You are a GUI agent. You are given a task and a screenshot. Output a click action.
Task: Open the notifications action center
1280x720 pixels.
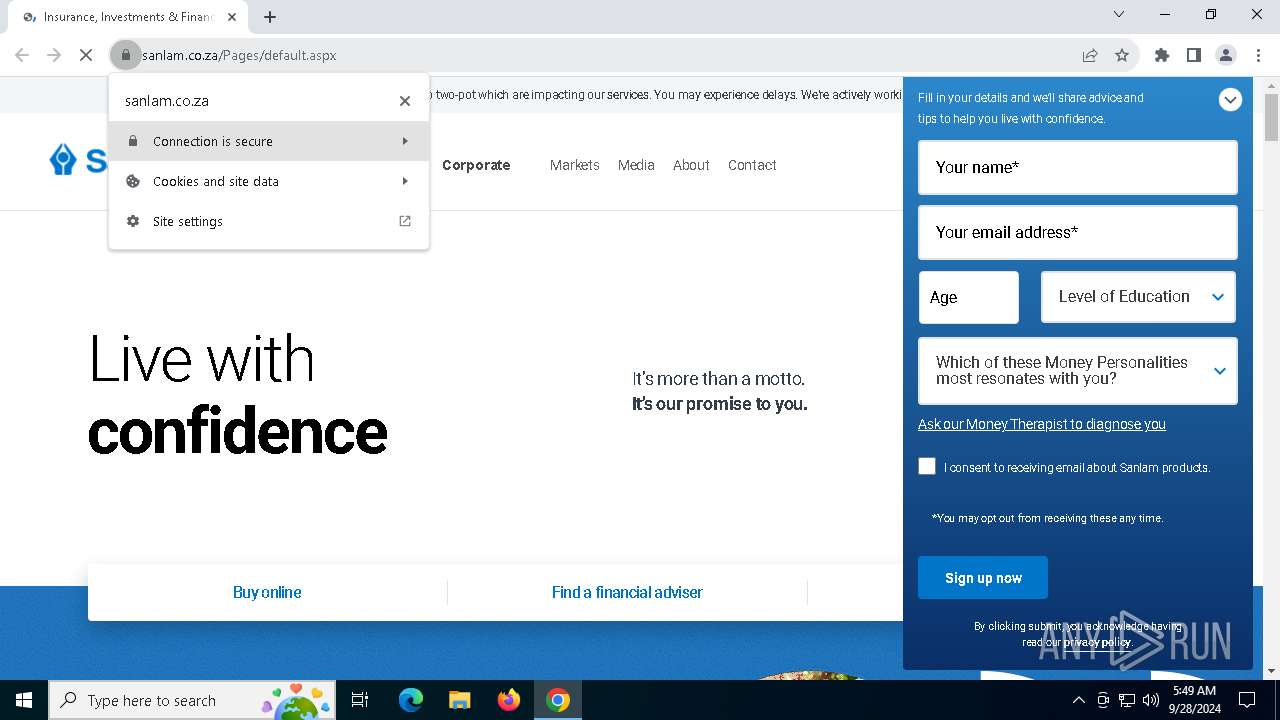click(1247, 700)
